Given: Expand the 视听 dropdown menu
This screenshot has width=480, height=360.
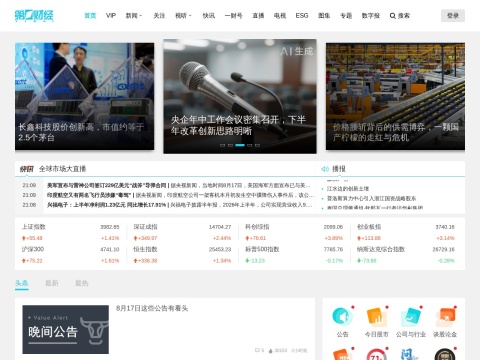Looking at the screenshot, I should point(183,16).
